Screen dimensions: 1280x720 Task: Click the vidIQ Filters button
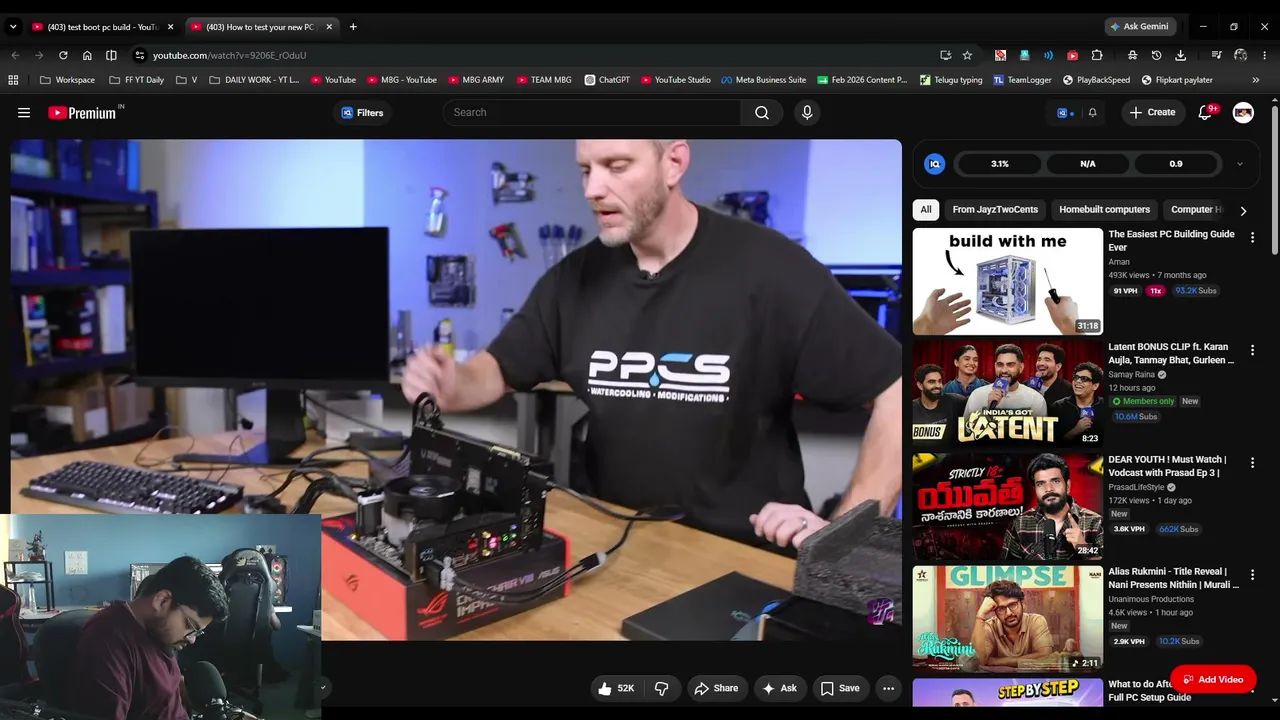coord(362,113)
